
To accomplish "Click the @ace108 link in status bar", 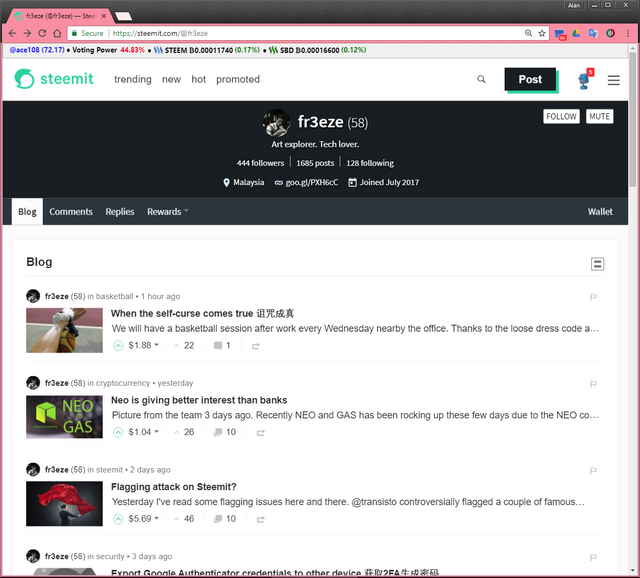I will click(x=37, y=50).
